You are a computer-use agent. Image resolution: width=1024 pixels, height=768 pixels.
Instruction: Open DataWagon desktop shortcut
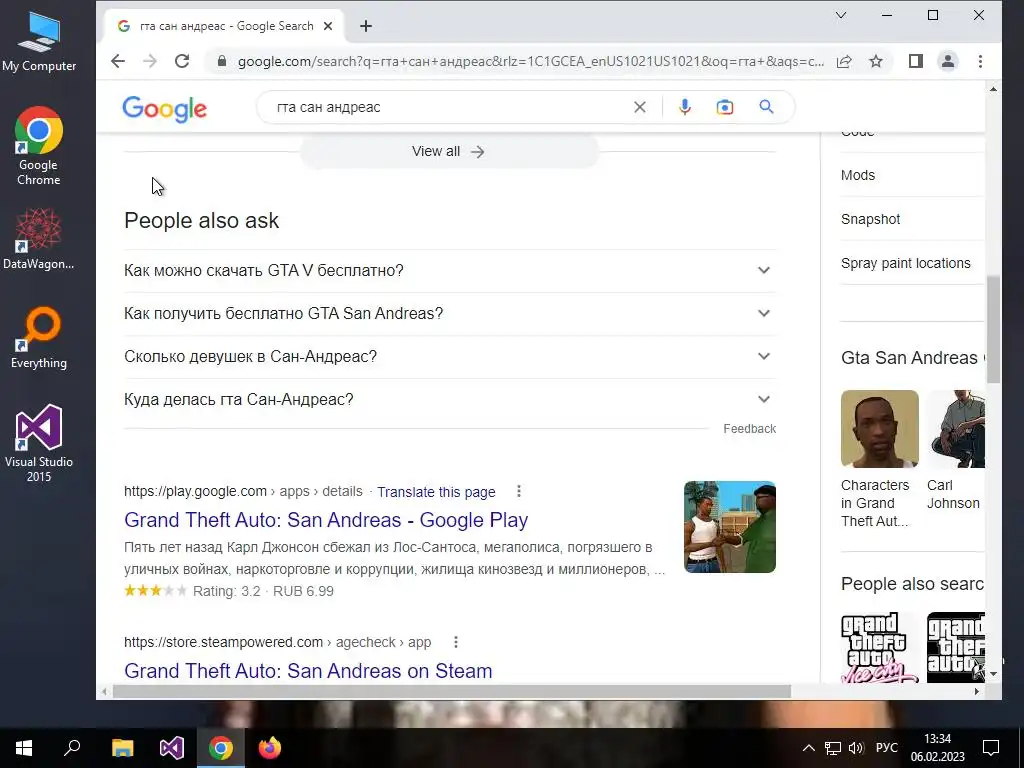39,239
